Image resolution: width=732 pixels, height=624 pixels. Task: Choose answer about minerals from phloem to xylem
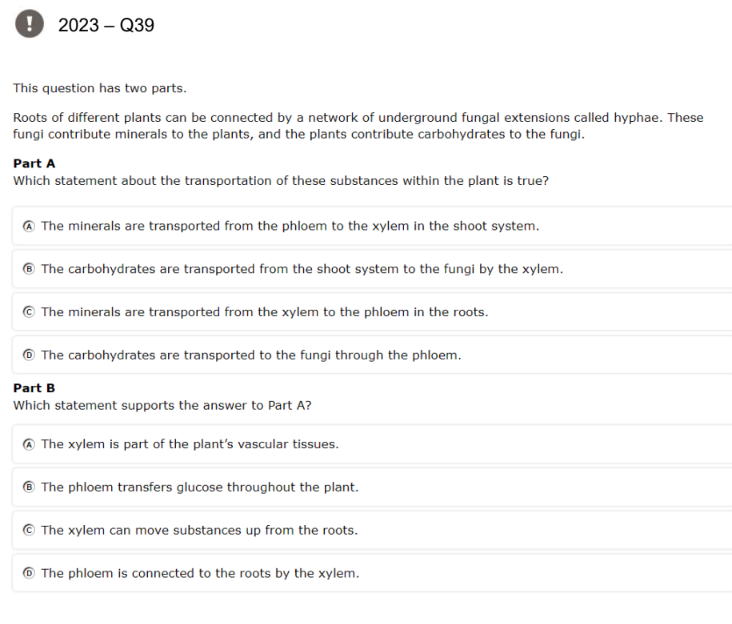[372, 226]
